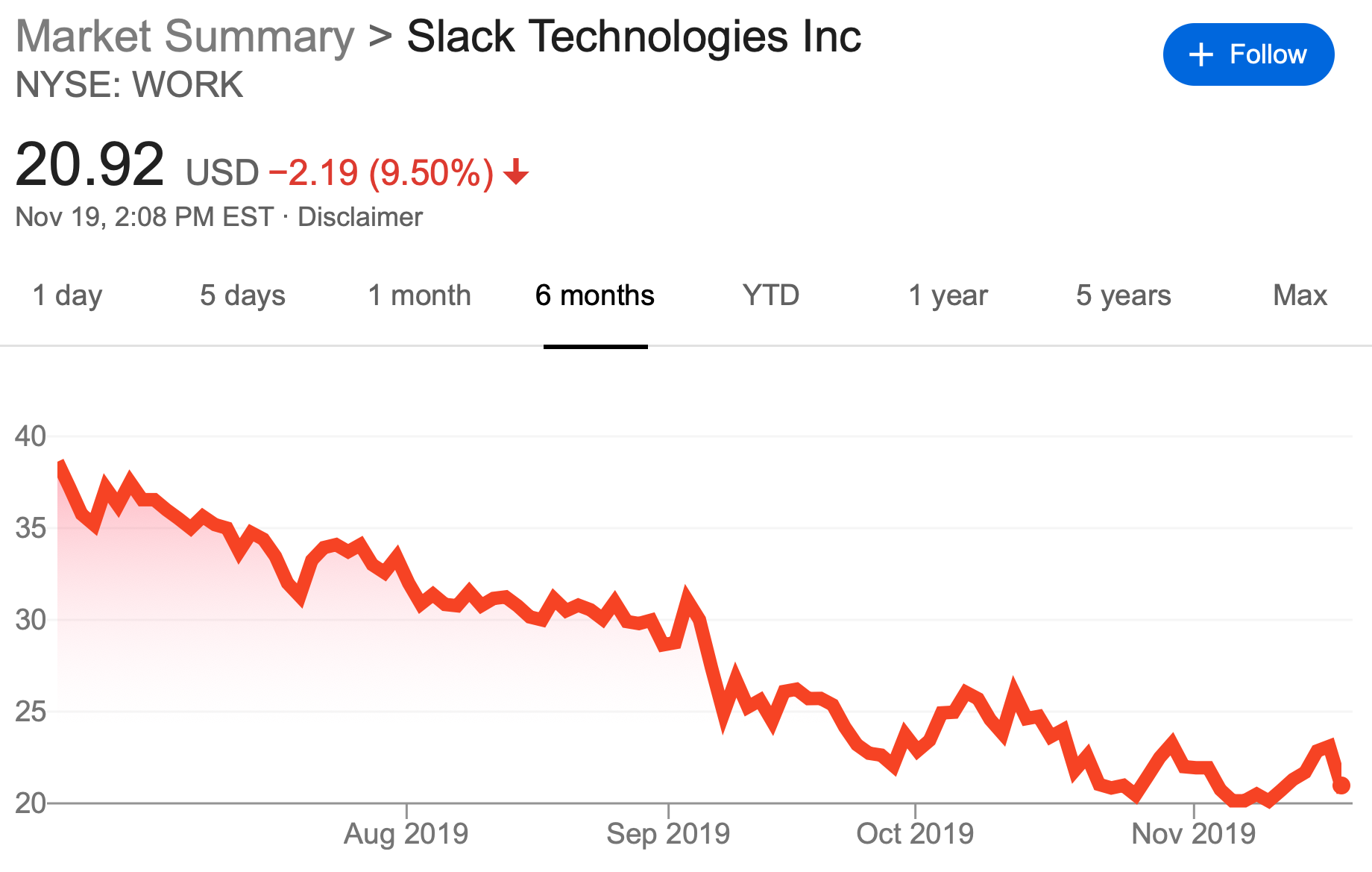Screen dimensions: 1372x872
Task: Show the 1 month chart range
Action: 419,295
